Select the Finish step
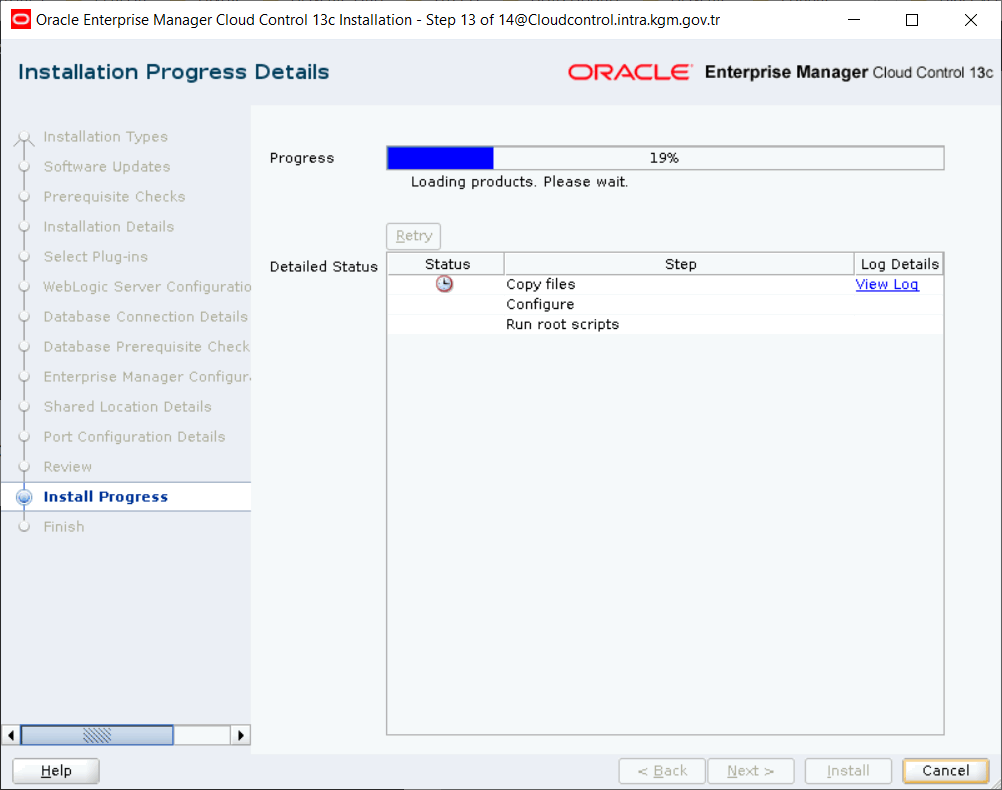Image resolution: width=1002 pixels, height=790 pixels. (x=64, y=527)
